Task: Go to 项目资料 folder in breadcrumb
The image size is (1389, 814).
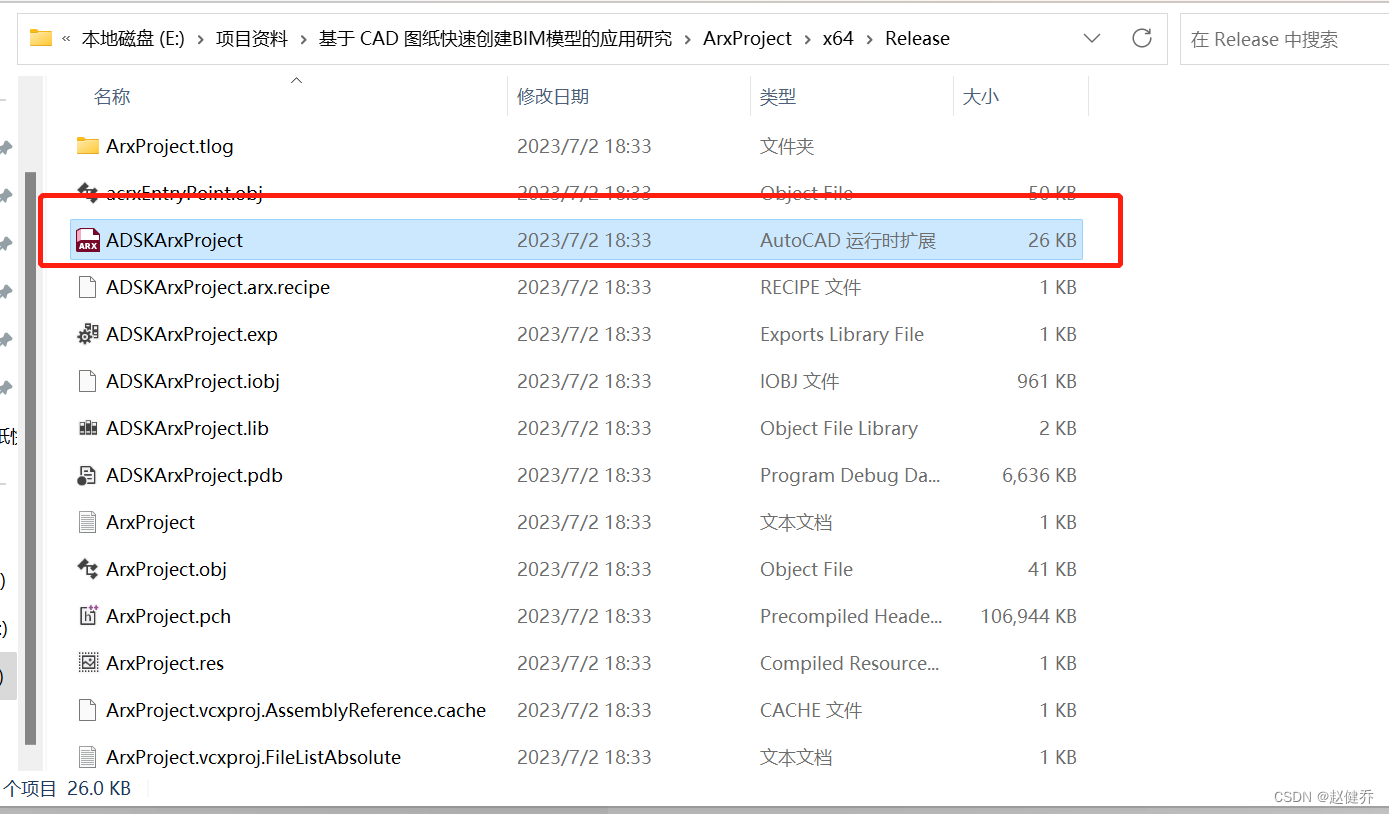Action: 252,39
